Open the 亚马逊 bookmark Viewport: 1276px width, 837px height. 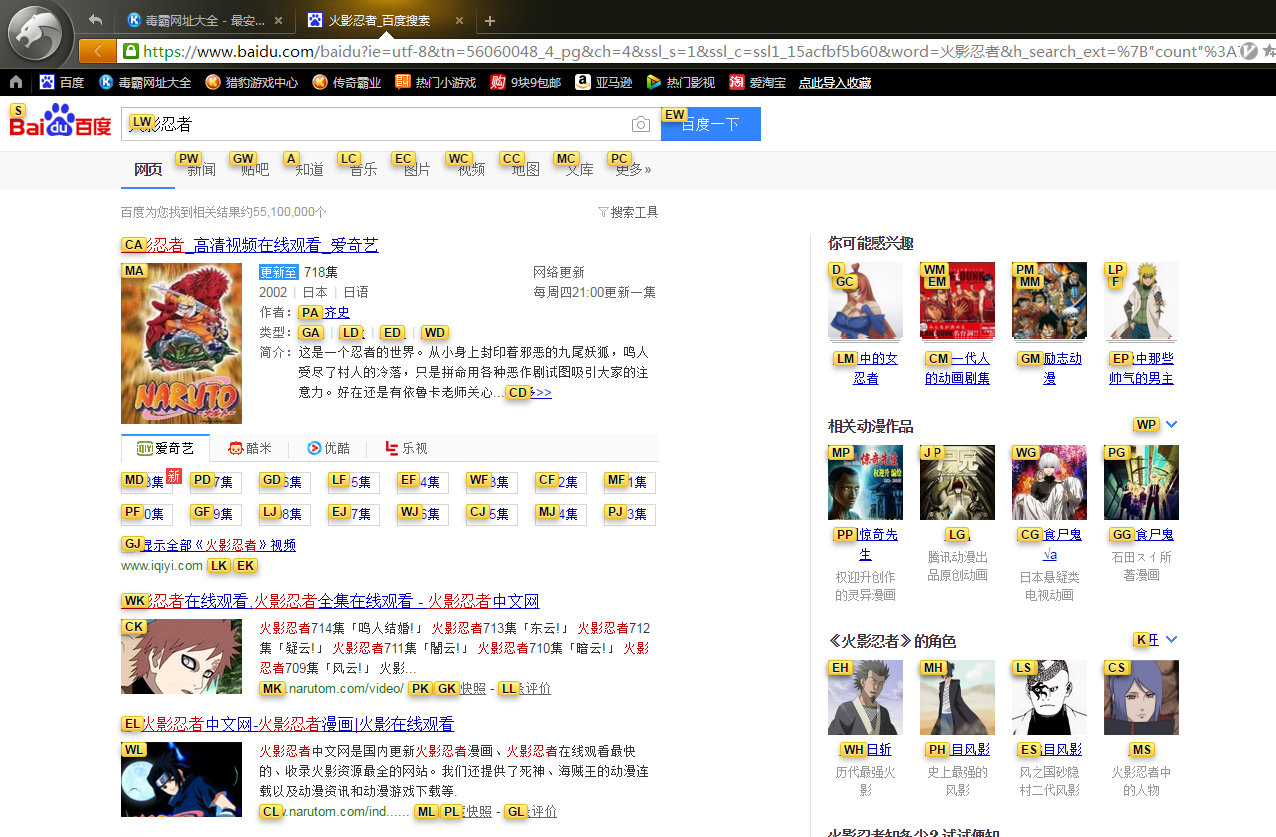coord(603,82)
